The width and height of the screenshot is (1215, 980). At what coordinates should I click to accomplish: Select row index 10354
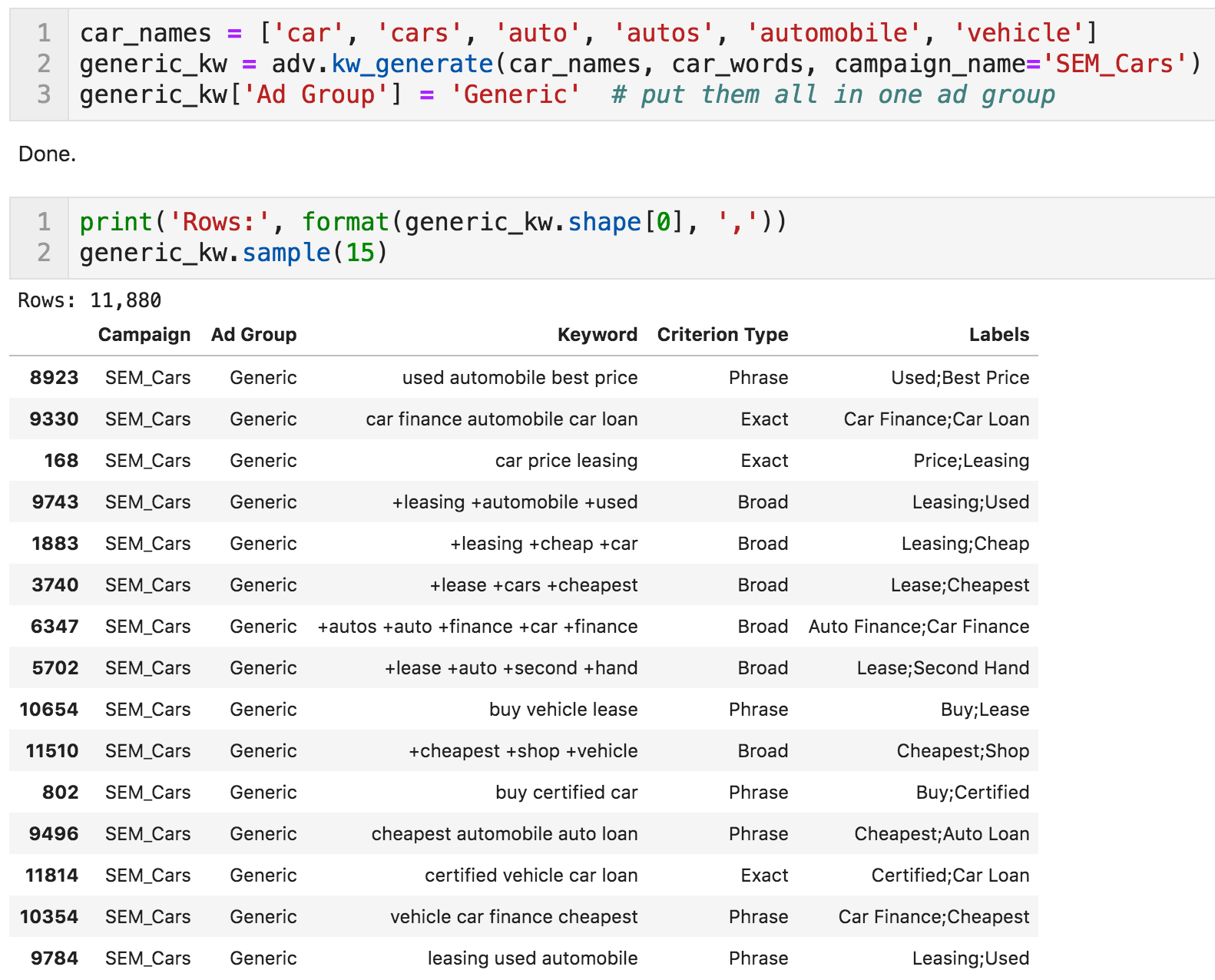(x=49, y=917)
